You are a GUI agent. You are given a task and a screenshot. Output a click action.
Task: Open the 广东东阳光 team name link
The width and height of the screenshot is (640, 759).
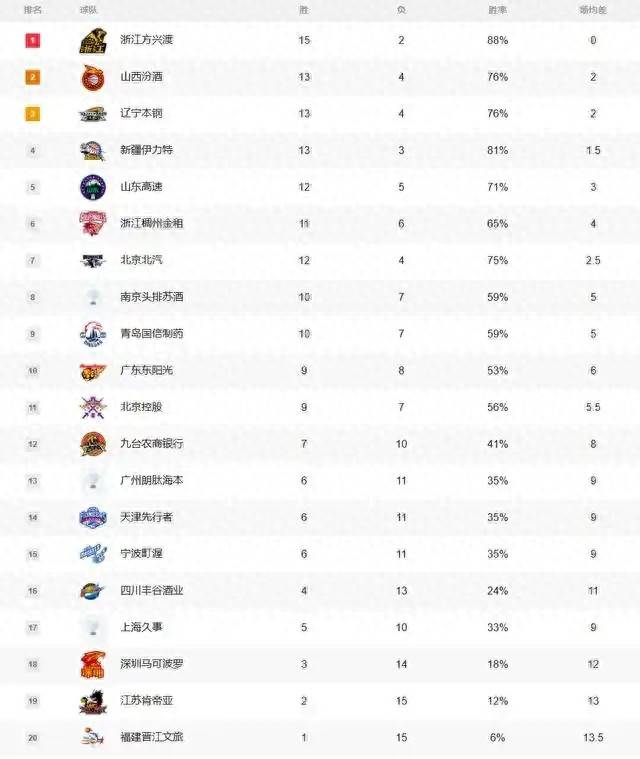(146, 370)
